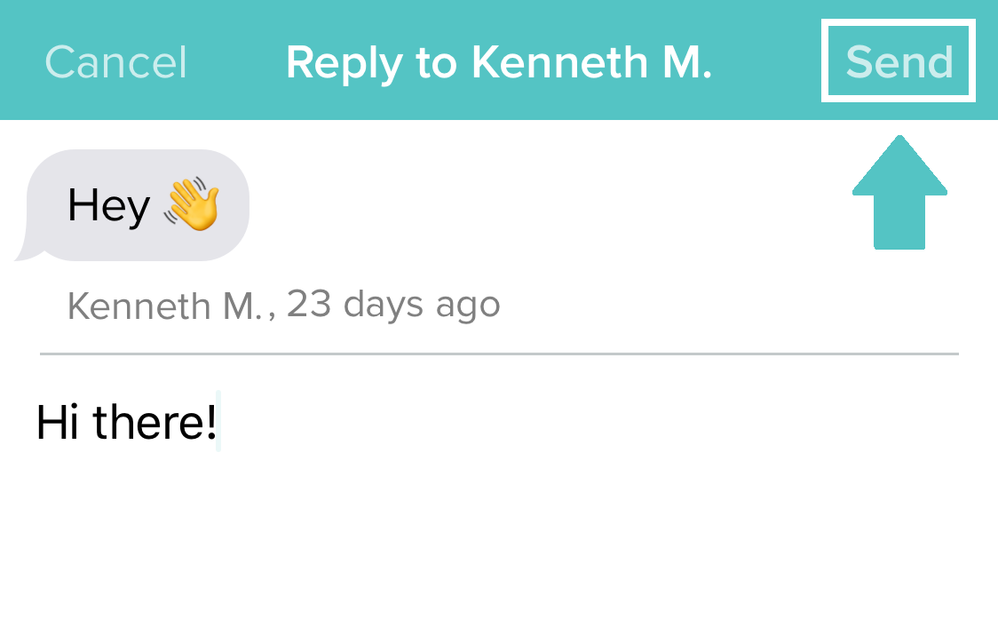Click the waving hand emoji
The width and height of the screenshot is (998, 644).
coord(191,205)
